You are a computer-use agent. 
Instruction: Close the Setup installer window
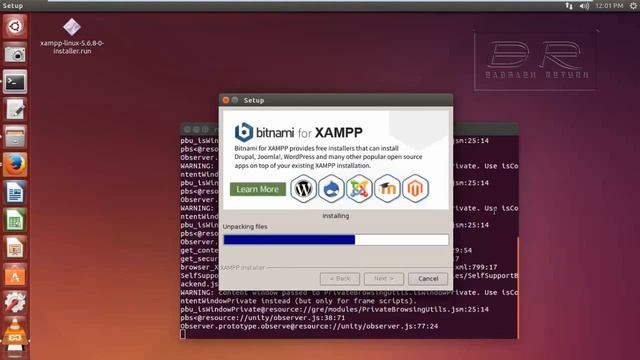click(x=226, y=100)
